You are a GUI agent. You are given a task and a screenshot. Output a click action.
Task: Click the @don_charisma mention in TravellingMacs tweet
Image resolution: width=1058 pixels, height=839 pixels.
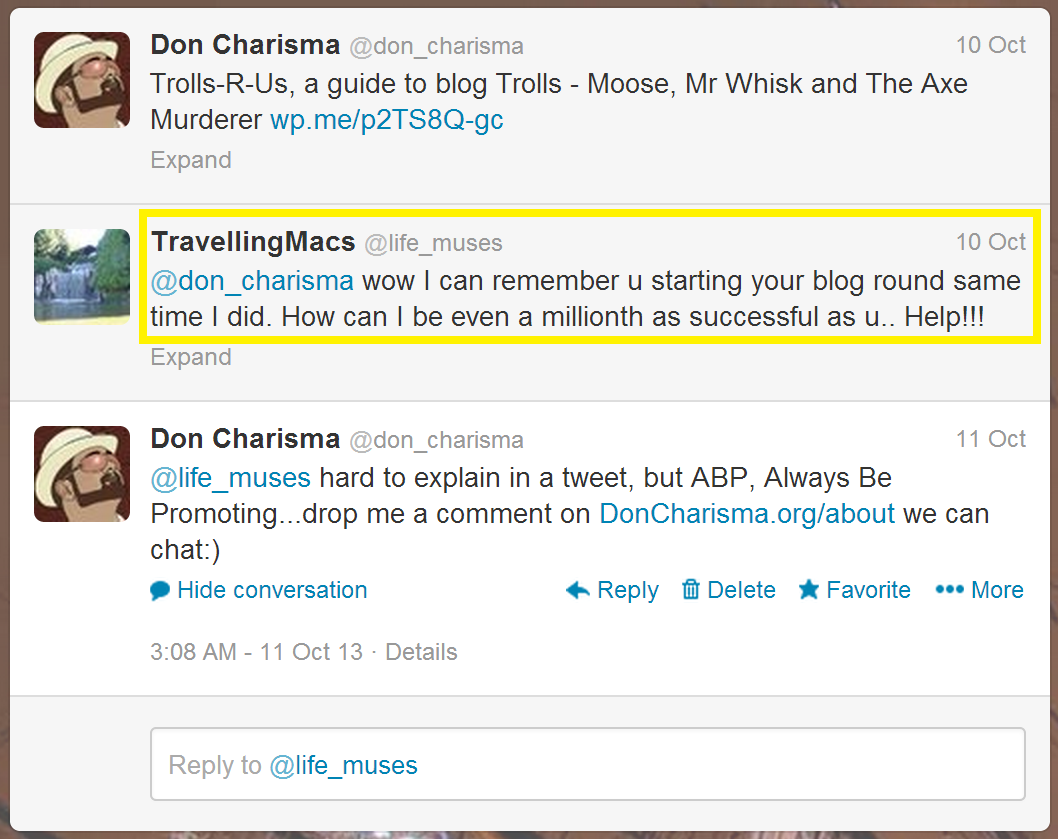[251, 280]
